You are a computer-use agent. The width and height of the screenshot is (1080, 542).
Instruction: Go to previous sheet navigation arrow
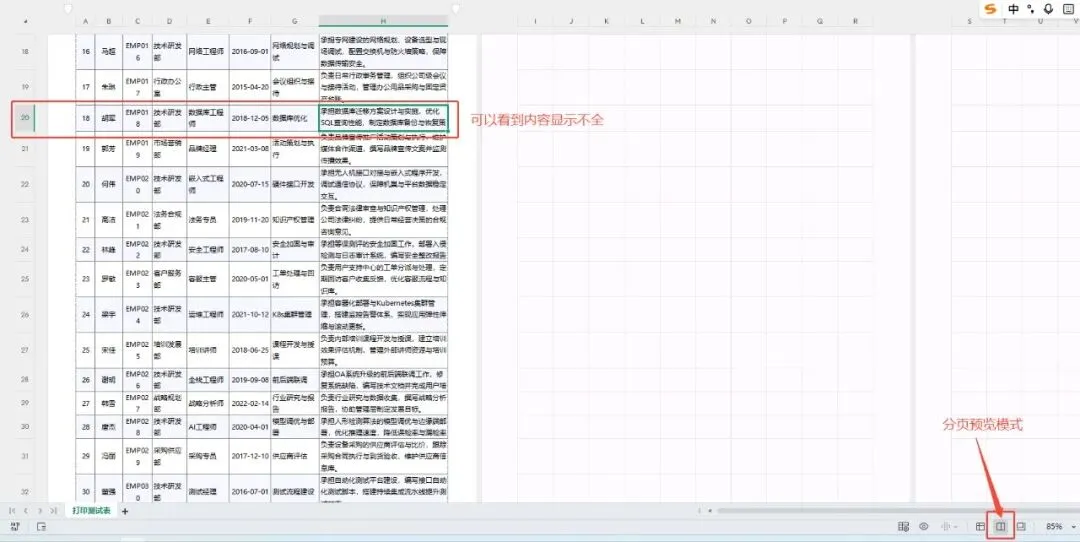[x=26, y=511]
